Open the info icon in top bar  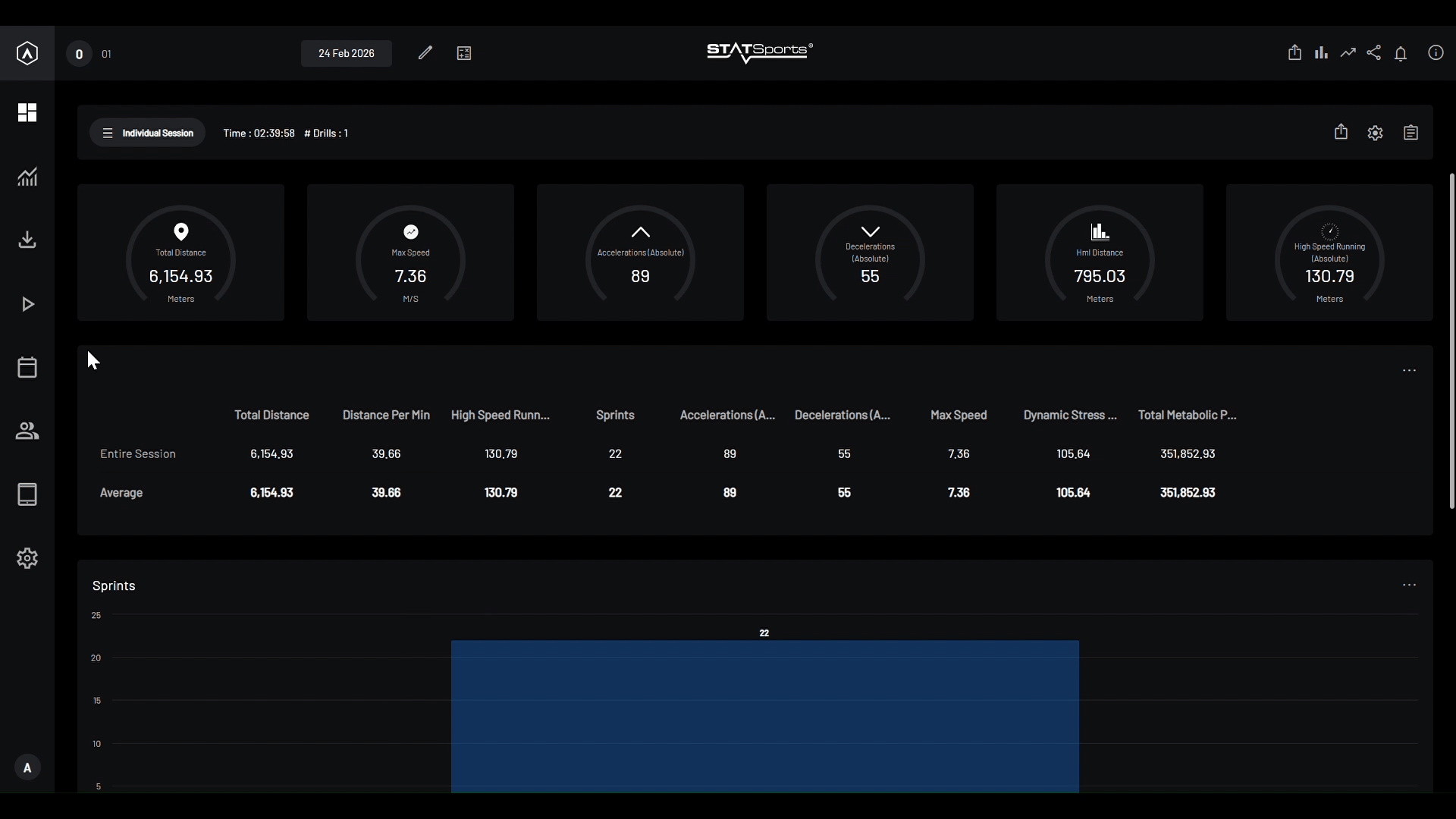click(x=1436, y=52)
